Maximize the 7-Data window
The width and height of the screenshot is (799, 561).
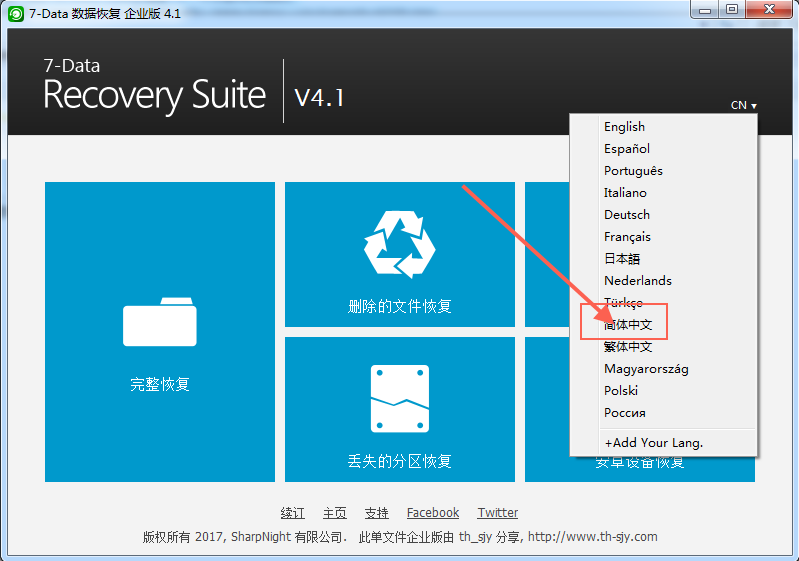click(732, 9)
